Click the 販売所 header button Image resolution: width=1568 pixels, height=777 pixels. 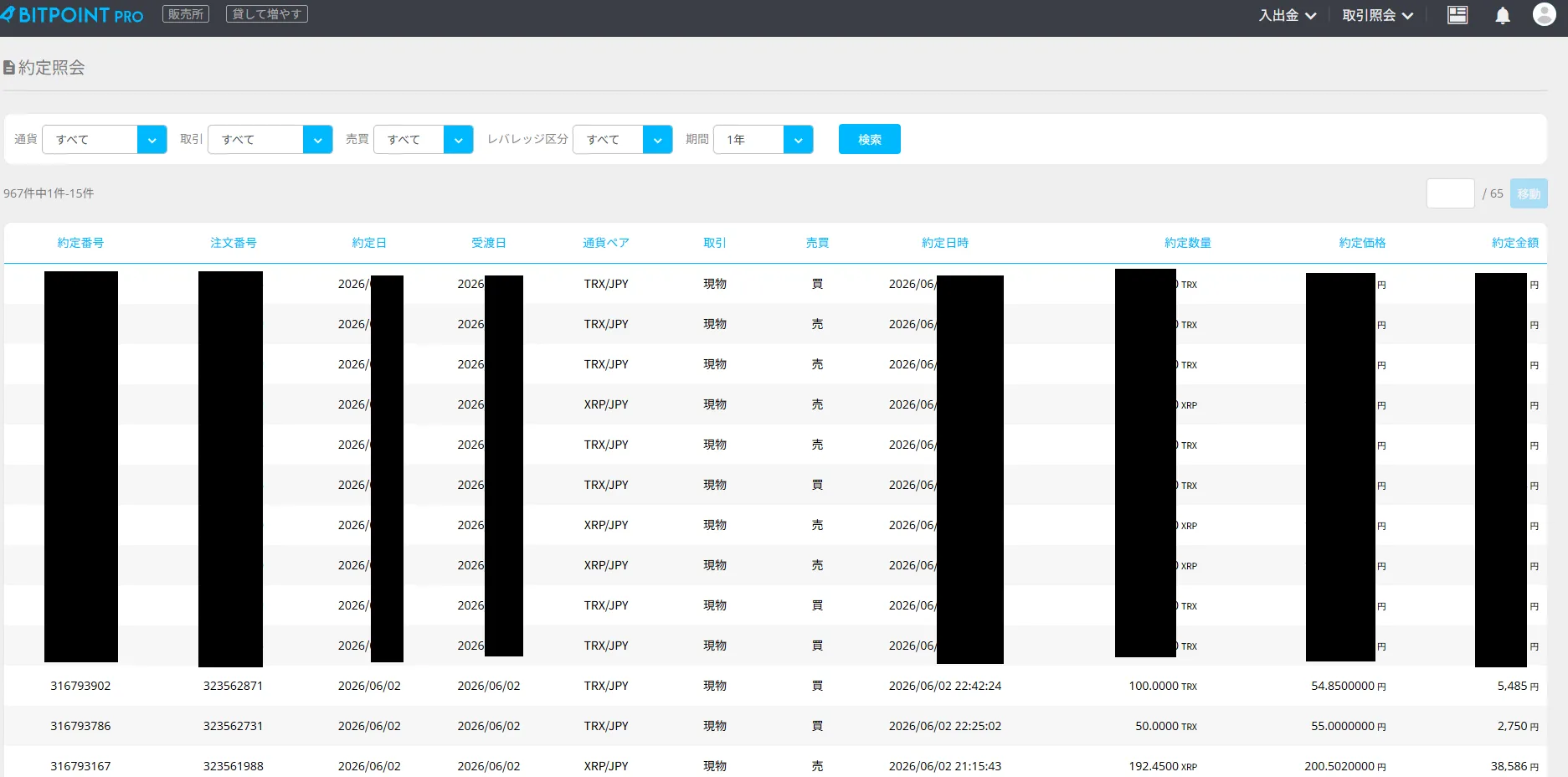coord(186,14)
